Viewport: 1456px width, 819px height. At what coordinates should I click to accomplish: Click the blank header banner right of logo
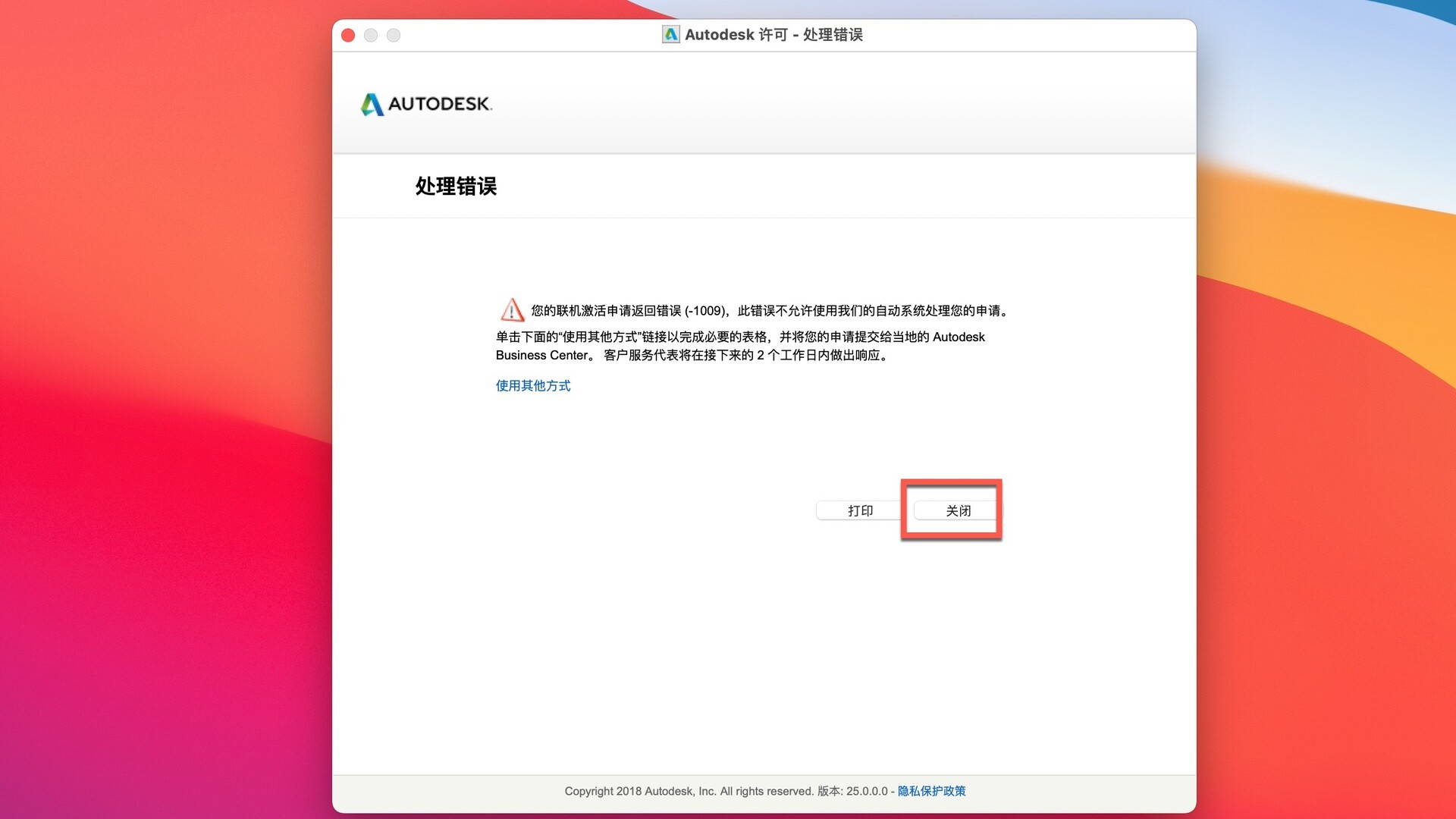(x=834, y=104)
